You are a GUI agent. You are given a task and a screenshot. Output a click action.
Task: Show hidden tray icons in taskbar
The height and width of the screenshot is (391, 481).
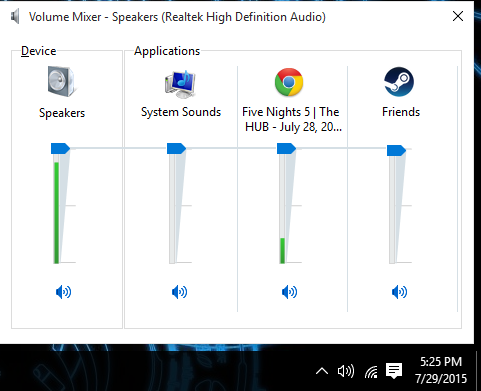pyautogui.click(x=322, y=371)
